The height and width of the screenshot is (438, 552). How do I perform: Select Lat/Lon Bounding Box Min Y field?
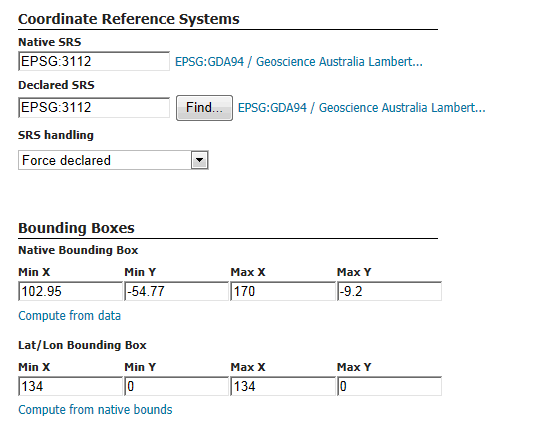177,386
